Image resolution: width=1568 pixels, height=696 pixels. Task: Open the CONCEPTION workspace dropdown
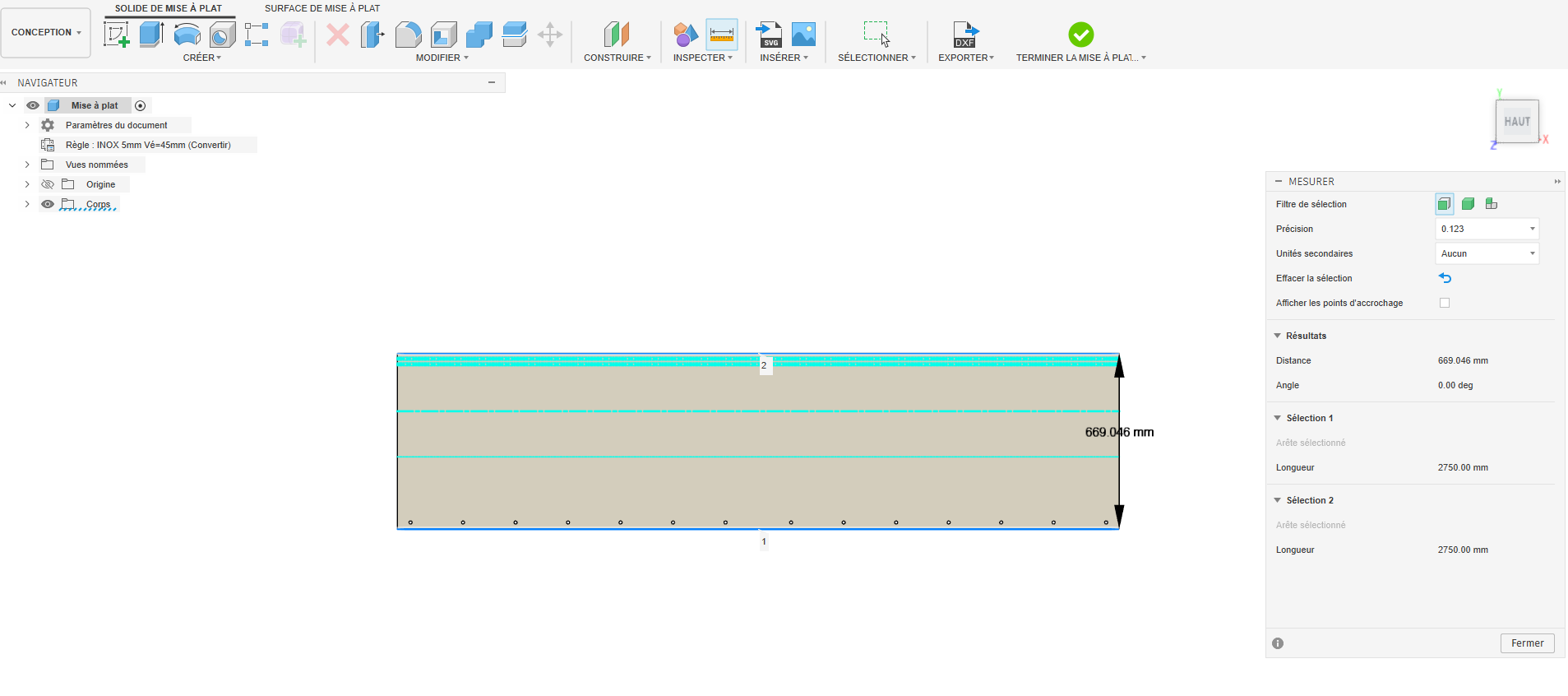(46, 33)
